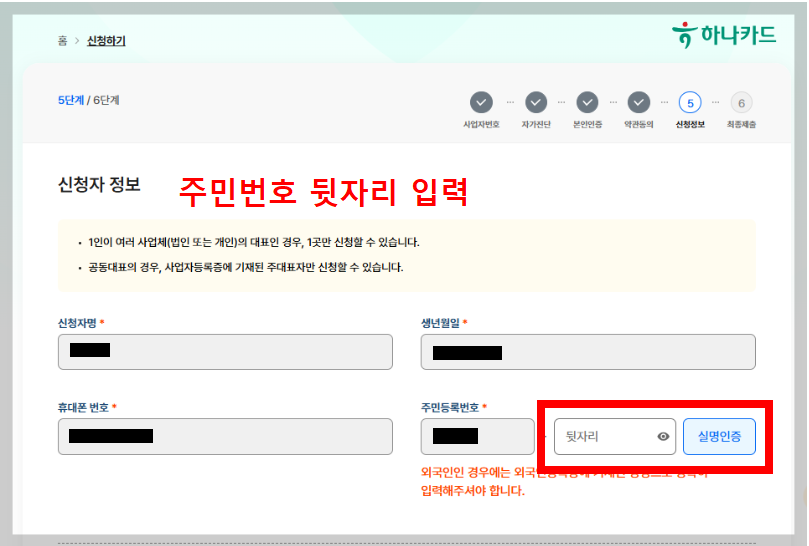Click the 휴대폰 번호 input field
809x546 pixels.
[x=225, y=437]
